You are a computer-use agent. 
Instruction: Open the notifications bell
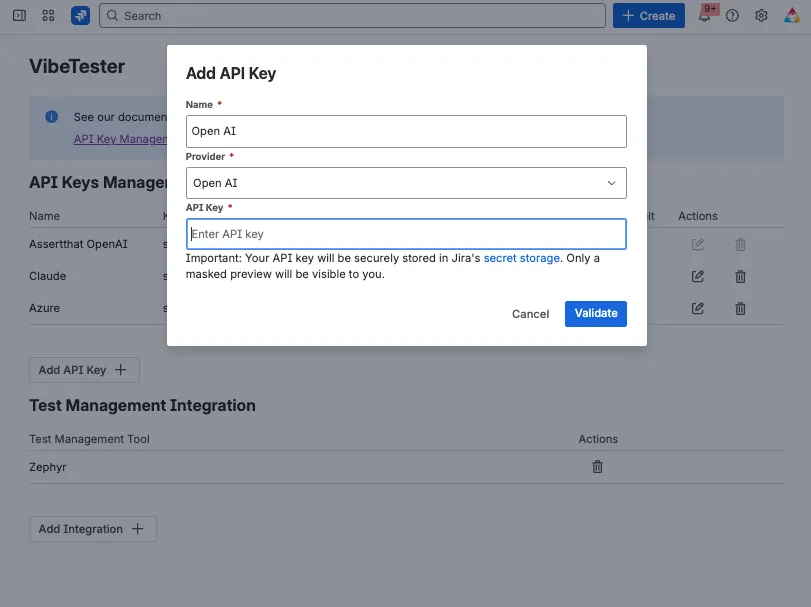tap(704, 16)
